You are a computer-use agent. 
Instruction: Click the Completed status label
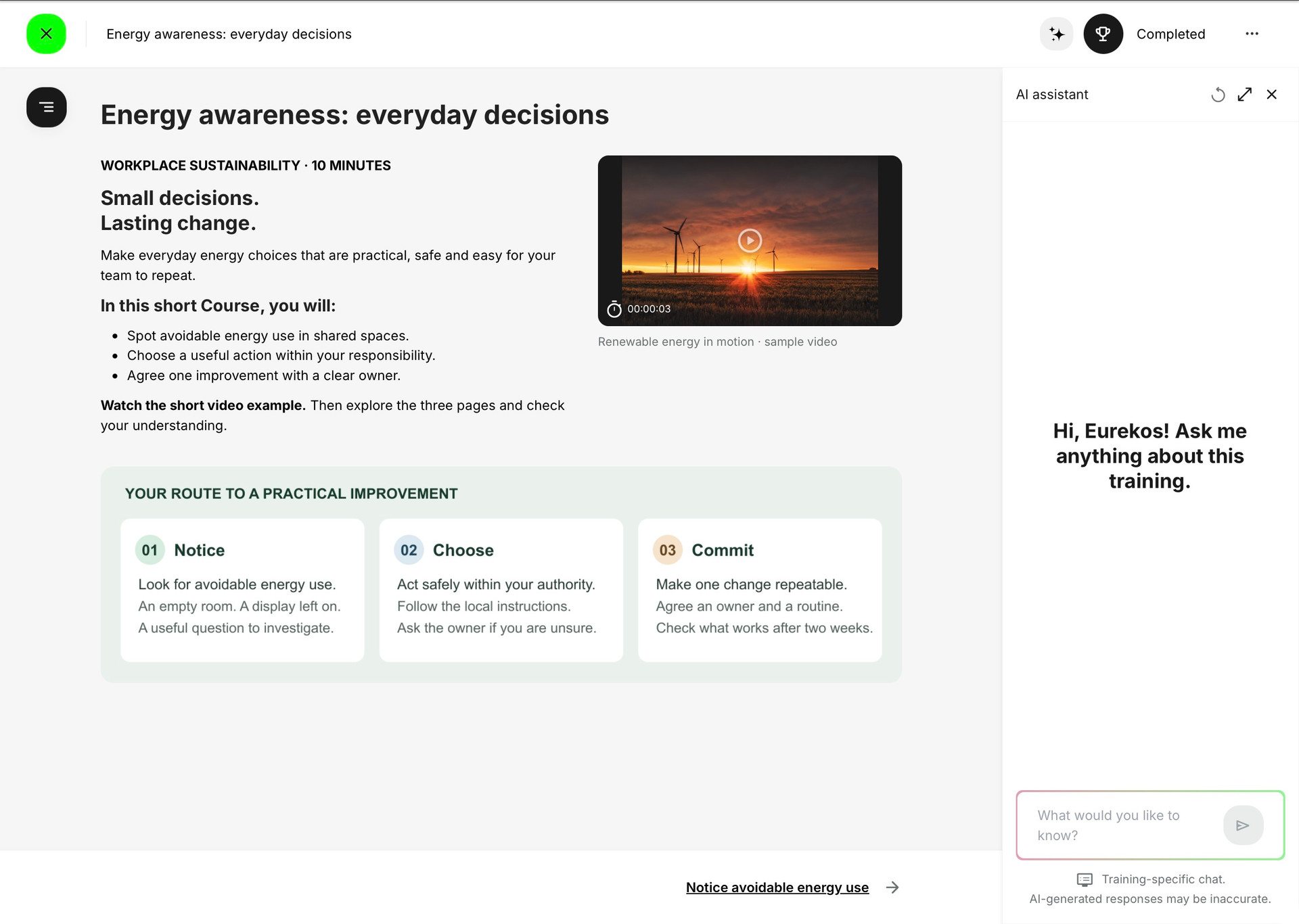(1170, 34)
